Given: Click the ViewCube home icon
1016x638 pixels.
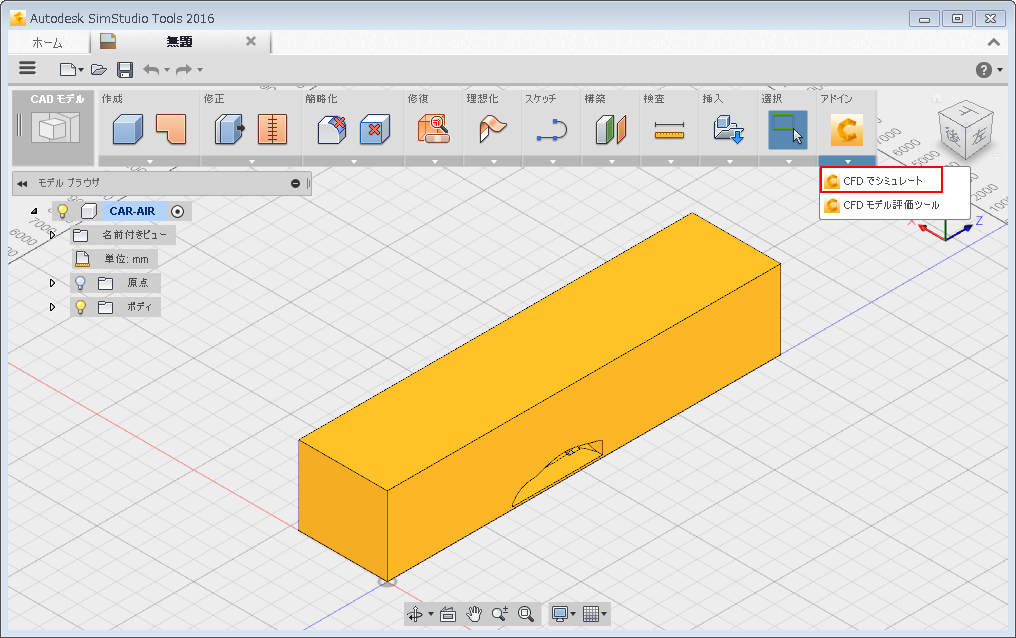Looking at the screenshot, I should (x=936, y=98).
